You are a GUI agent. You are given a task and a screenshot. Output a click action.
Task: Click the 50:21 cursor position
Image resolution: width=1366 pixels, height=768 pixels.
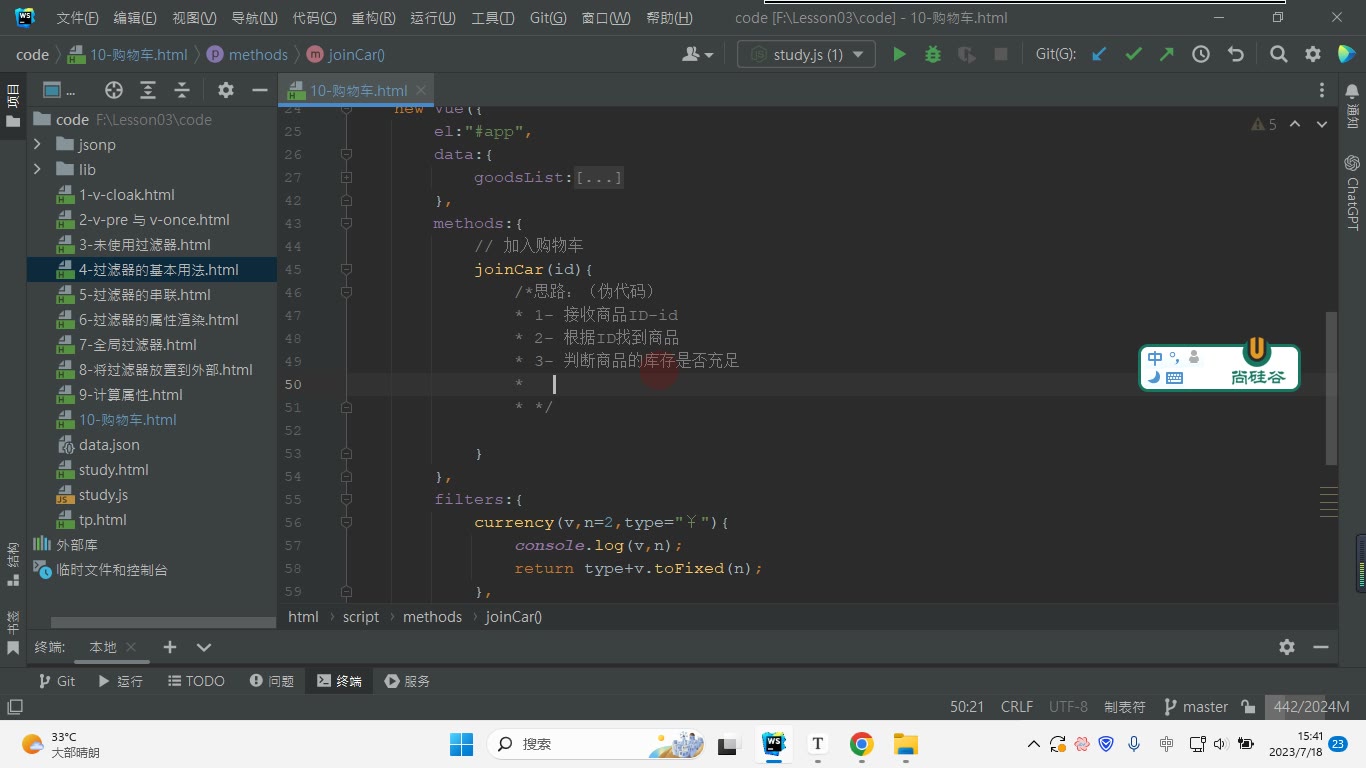967,707
